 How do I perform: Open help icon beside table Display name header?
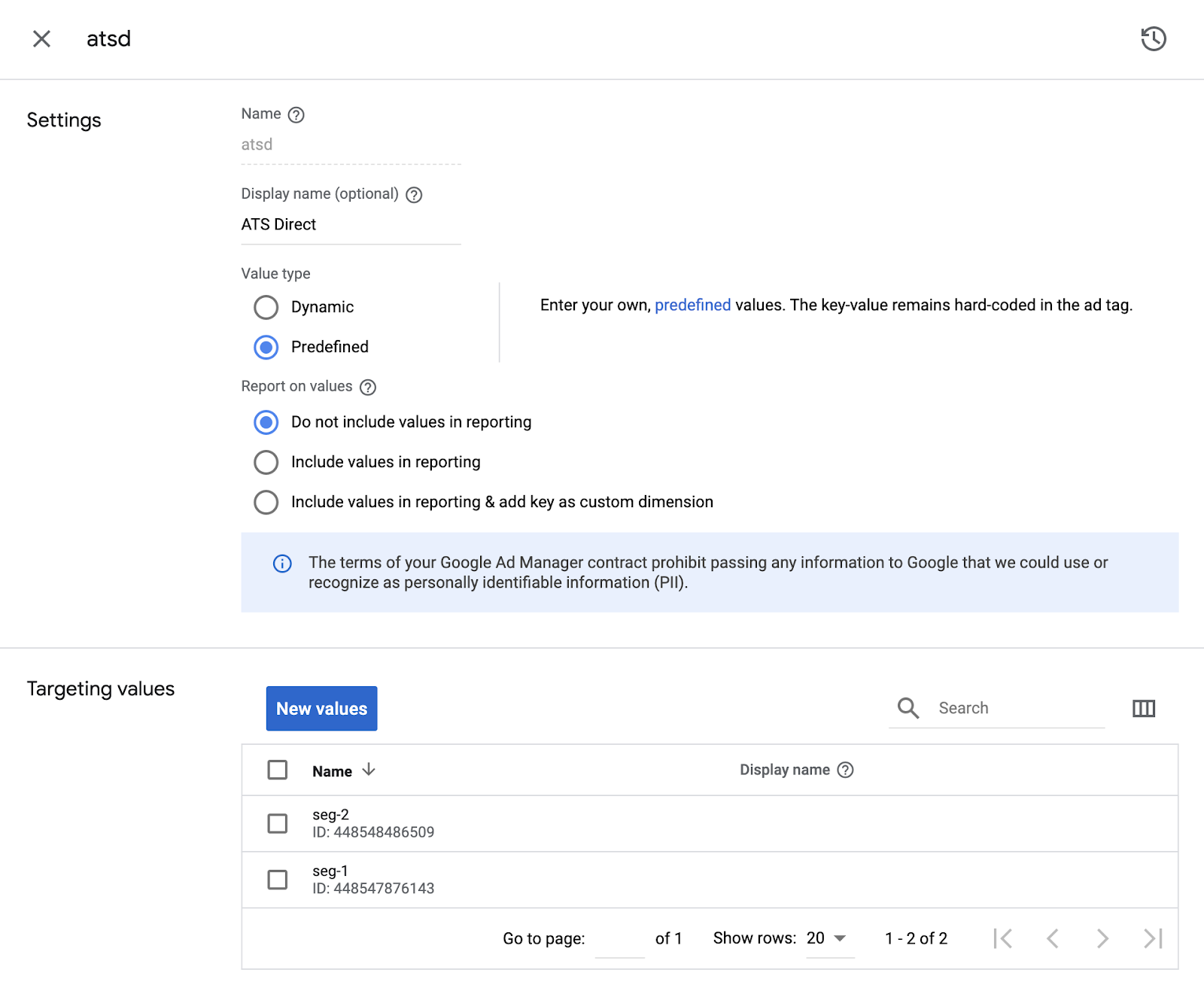(846, 770)
